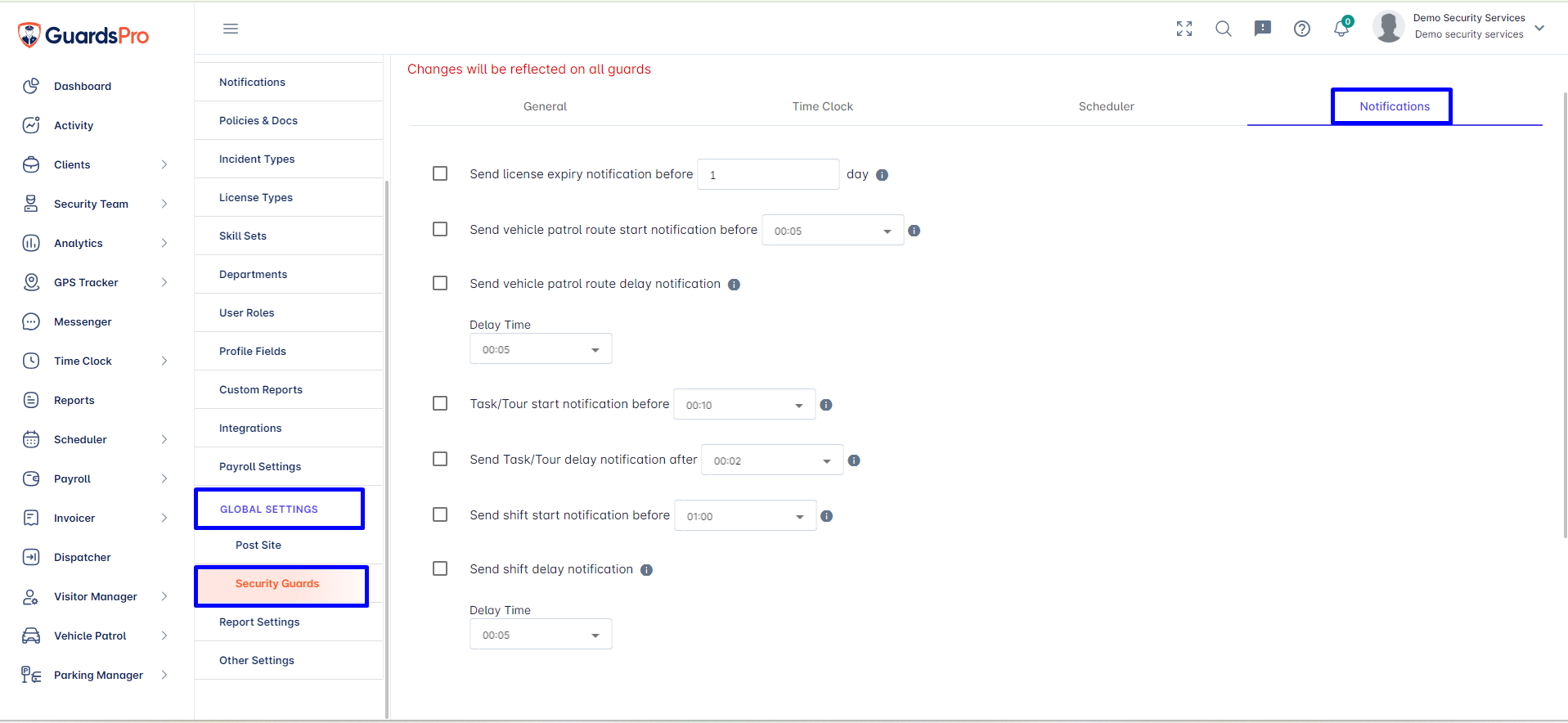Viewport: 1568px width, 723px height.
Task: Switch to the Time Clock tab
Action: coord(822,106)
